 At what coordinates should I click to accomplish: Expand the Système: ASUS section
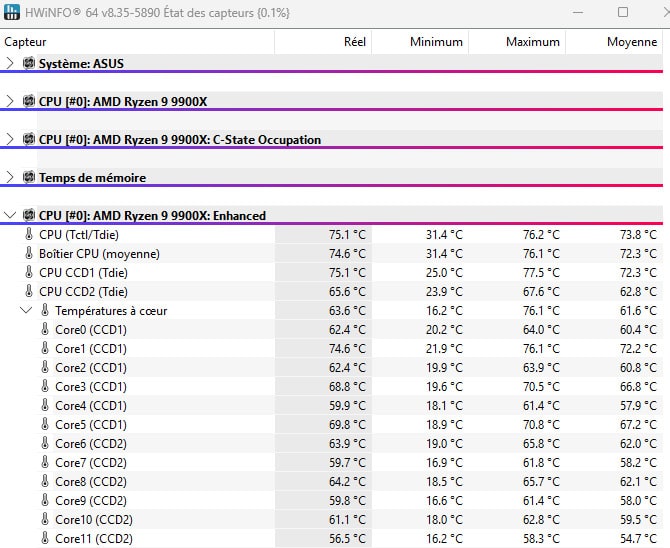pyautogui.click(x=10, y=64)
